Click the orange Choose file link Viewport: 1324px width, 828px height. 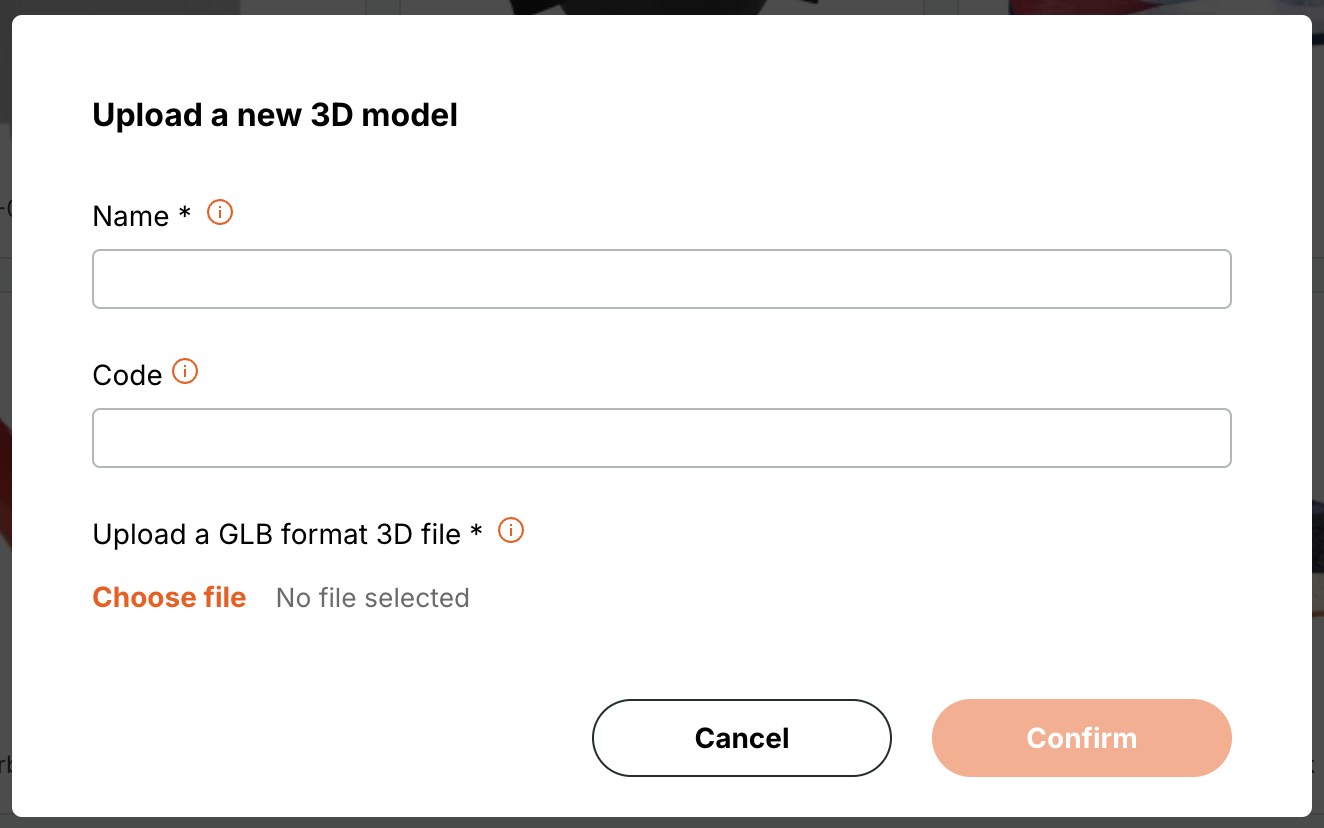point(169,597)
